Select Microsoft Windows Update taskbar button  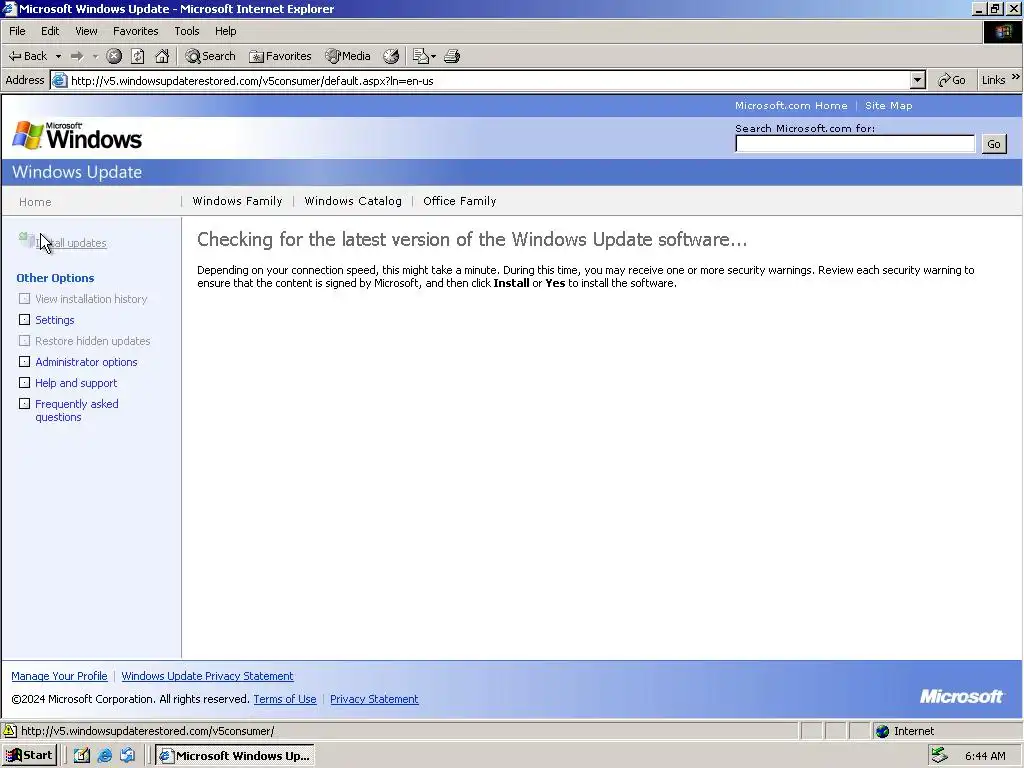point(235,756)
